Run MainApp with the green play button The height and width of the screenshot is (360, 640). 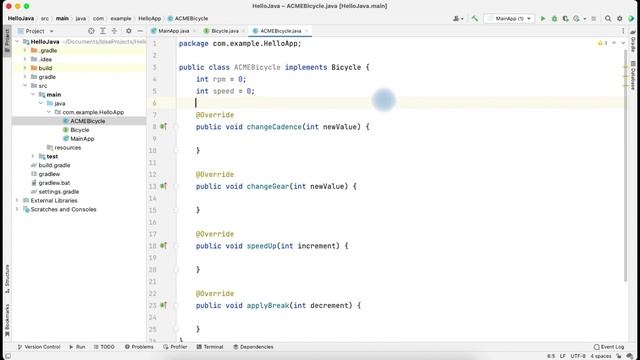tap(543, 18)
